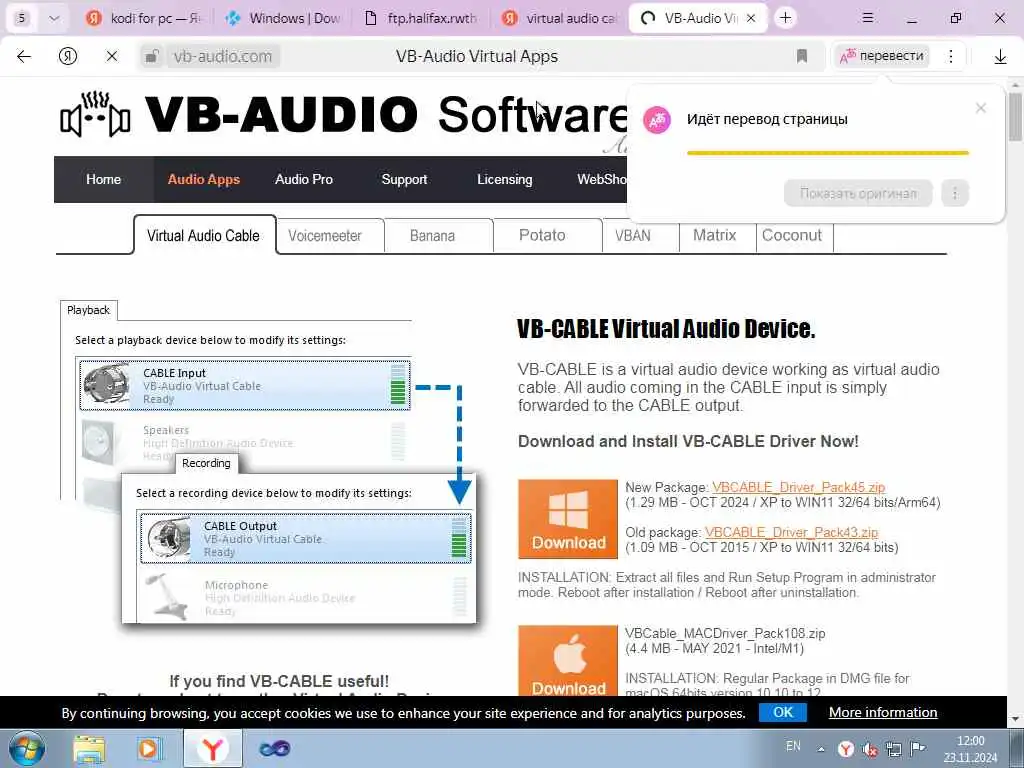Close the VB-Audio Virtual Apps tab
Image resolution: width=1024 pixels, height=768 pixels.
(751, 18)
